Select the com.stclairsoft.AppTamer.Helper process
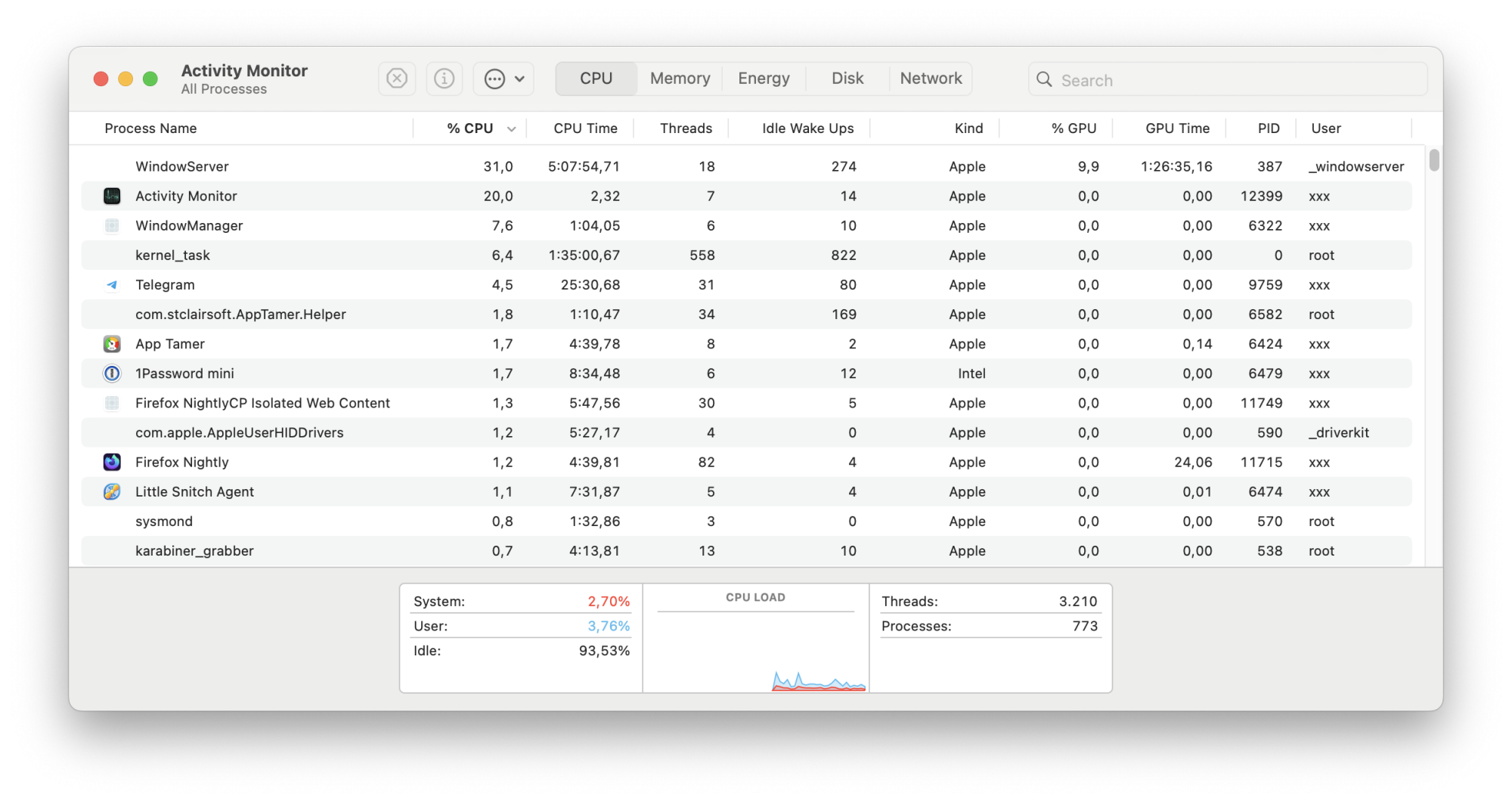The height and width of the screenshot is (802, 1512). coord(240,314)
